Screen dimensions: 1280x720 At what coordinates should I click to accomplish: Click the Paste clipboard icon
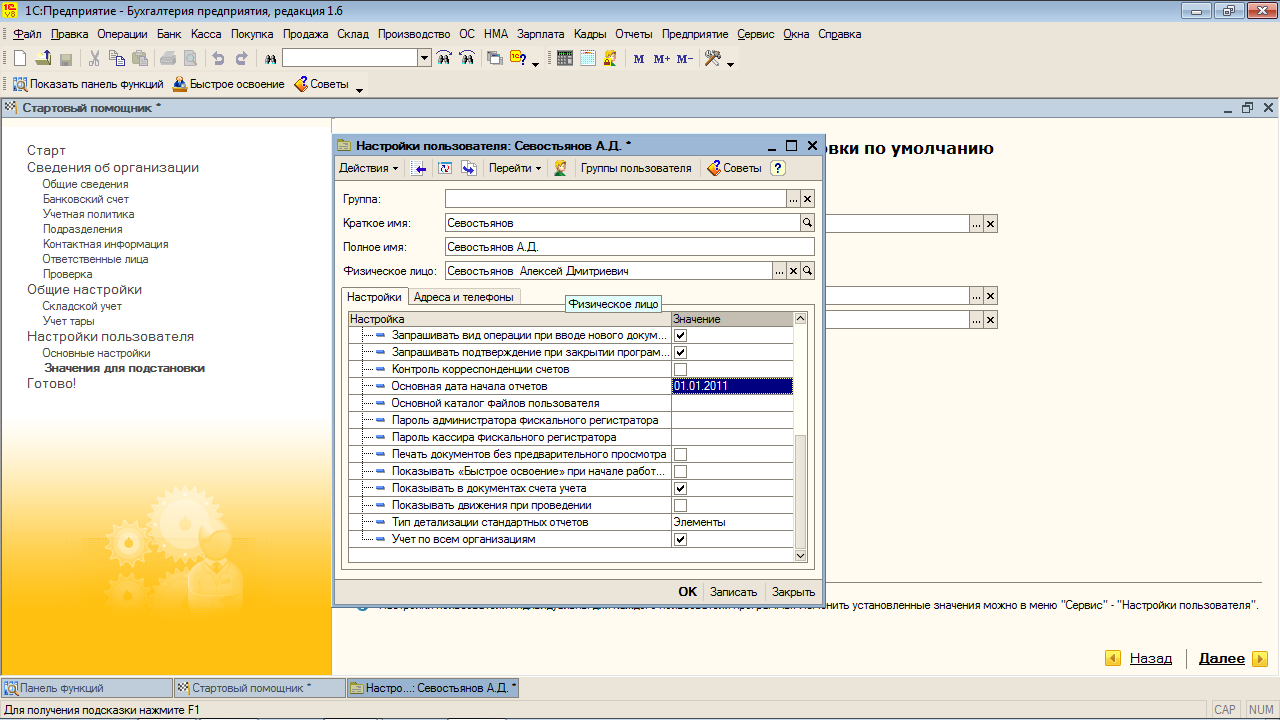click(140, 59)
